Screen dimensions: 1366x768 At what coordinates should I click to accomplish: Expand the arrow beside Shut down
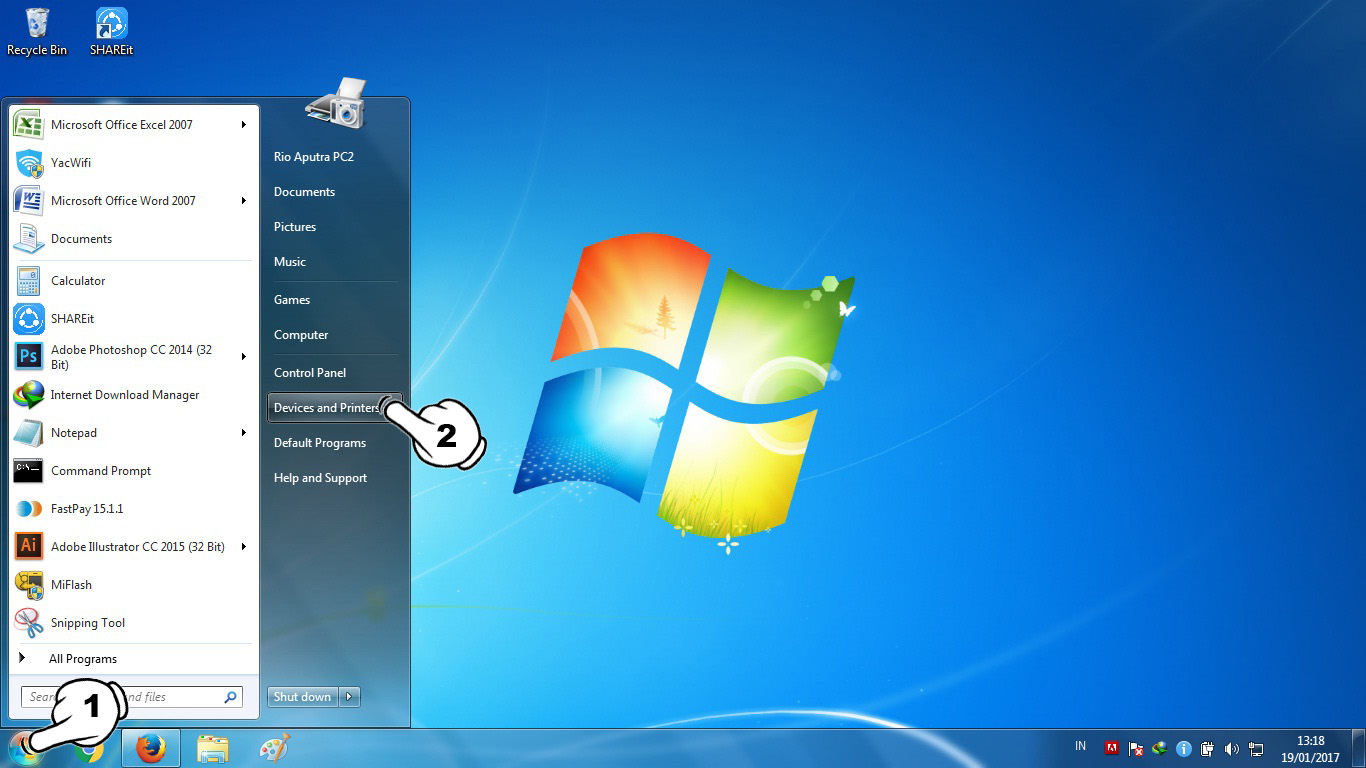[x=349, y=697]
